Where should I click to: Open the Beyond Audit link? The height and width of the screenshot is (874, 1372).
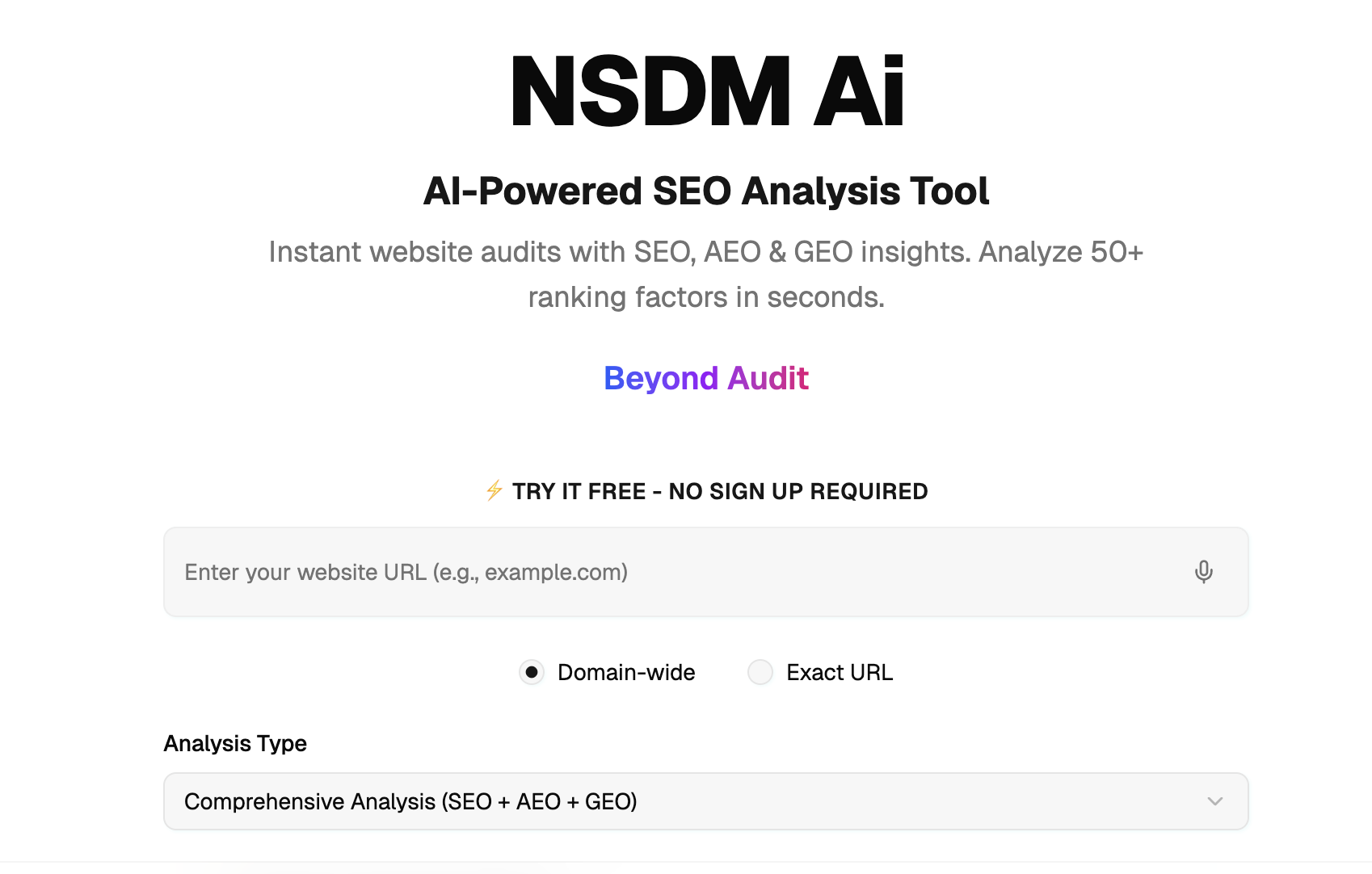click(x=706, y=378)
